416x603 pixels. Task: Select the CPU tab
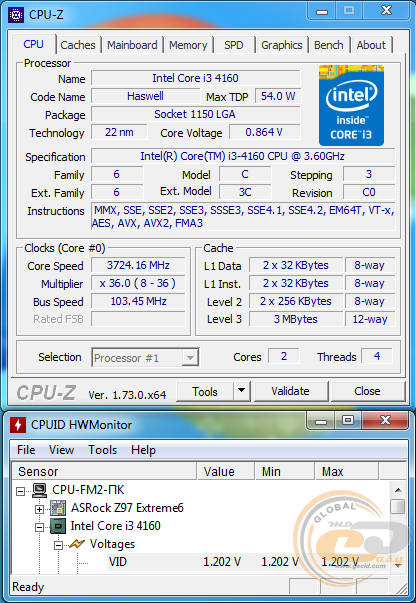[33, 44]
